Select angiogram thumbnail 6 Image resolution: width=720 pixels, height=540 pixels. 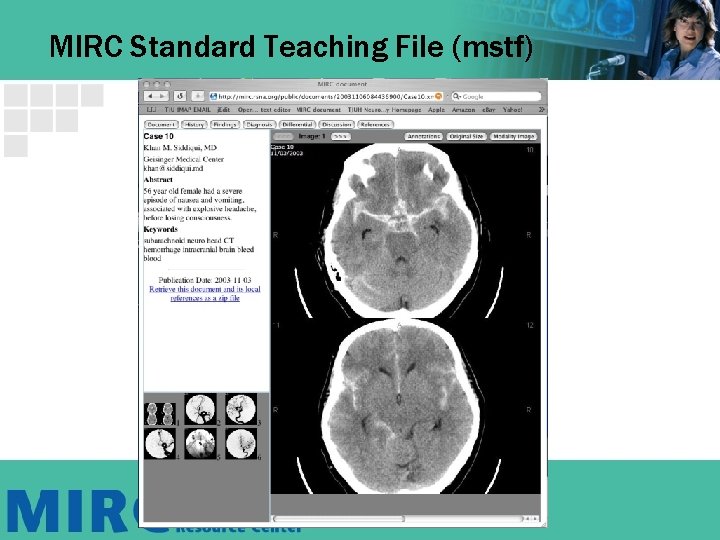(241, 444)
